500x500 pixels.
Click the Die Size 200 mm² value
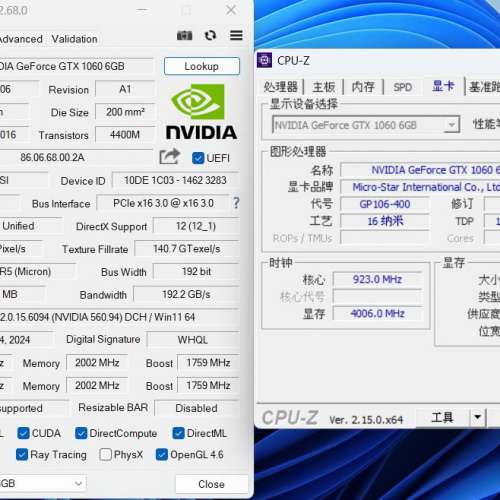(x=125, y=112)
